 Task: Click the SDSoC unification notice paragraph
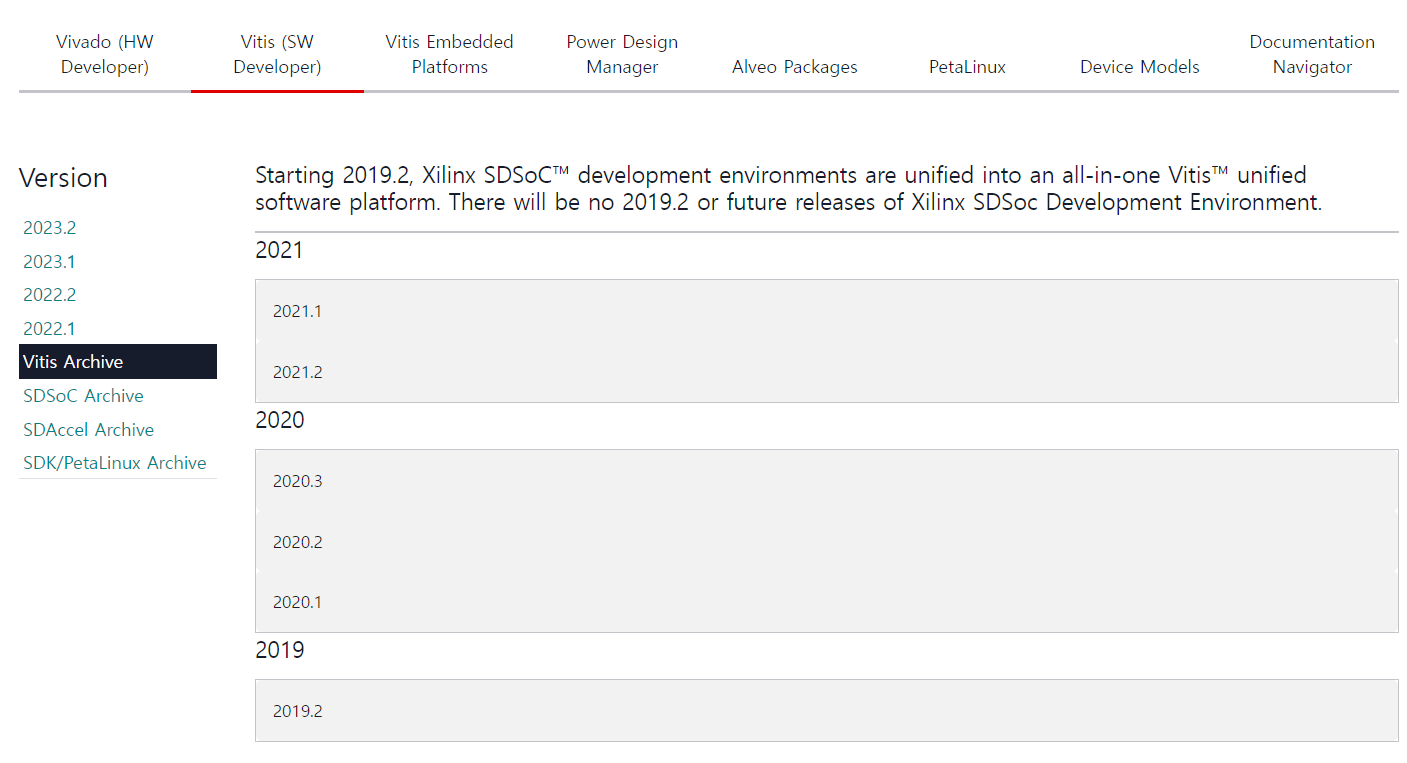pyautogui.click(x=789, y=189)
